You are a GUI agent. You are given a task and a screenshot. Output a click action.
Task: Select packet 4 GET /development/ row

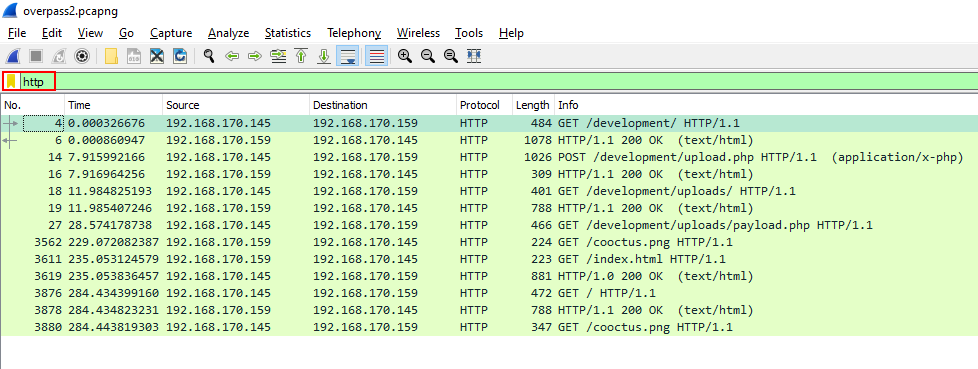pos(489,123)
